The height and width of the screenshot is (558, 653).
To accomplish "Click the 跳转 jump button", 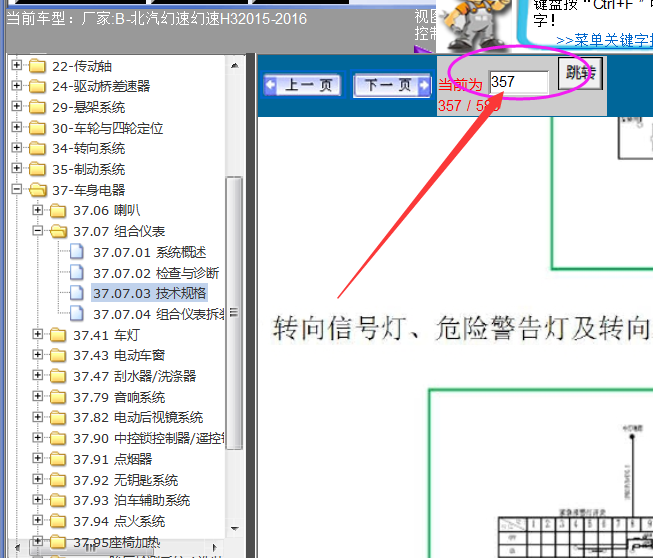I will (580, 73).
